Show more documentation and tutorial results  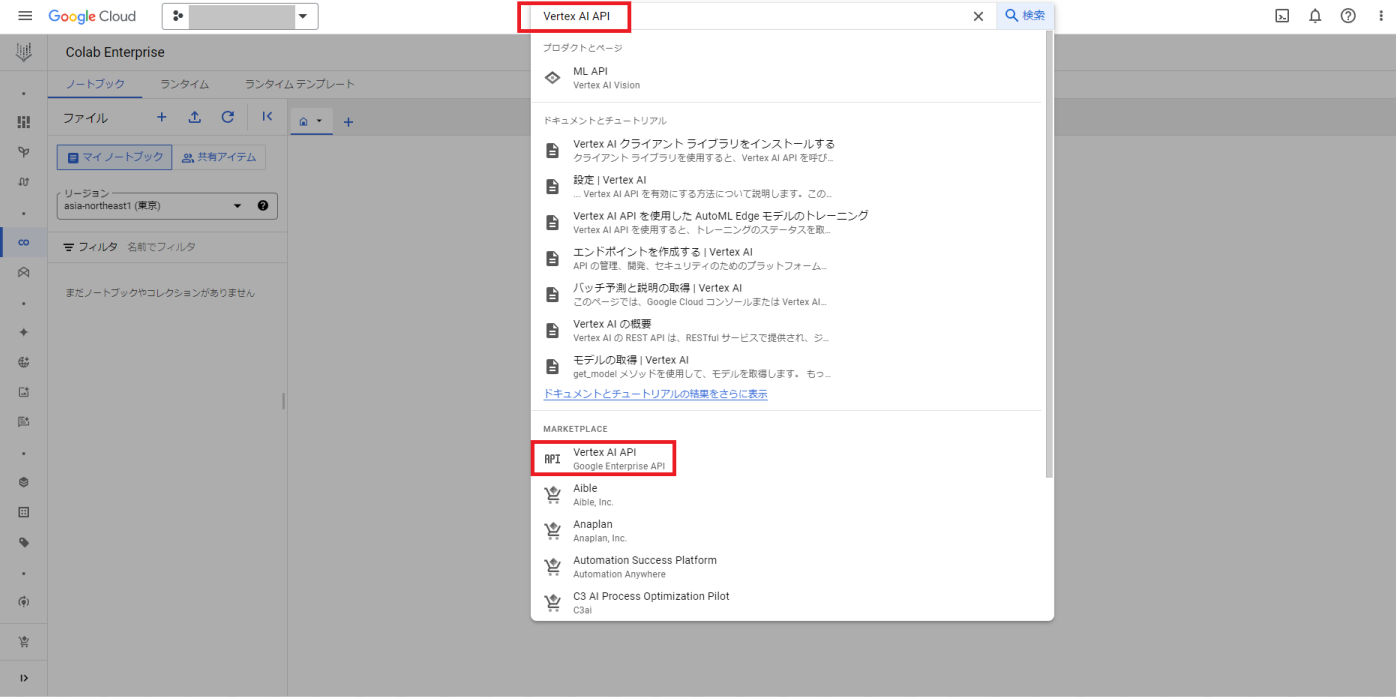coord(654,394)
